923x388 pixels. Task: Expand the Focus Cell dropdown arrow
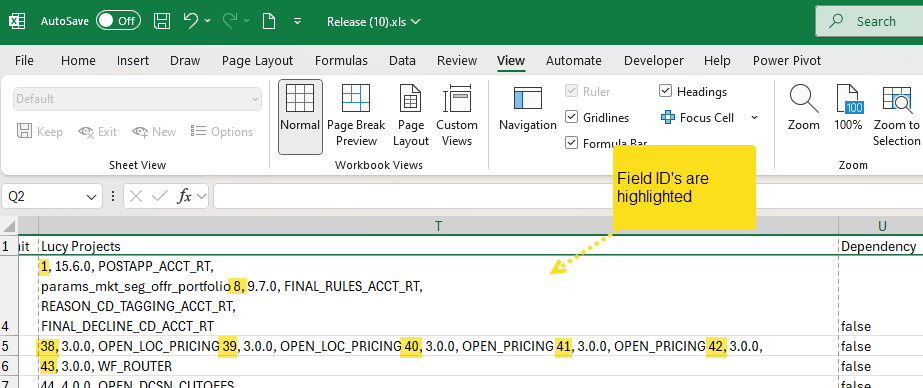coord(754,118)
